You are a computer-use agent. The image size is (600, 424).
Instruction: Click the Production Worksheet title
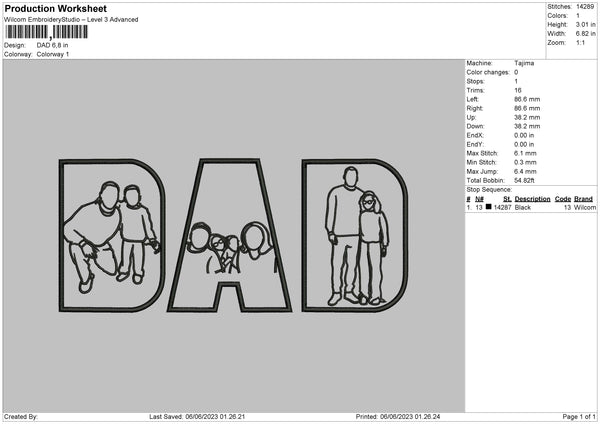[x=55, y=9]
